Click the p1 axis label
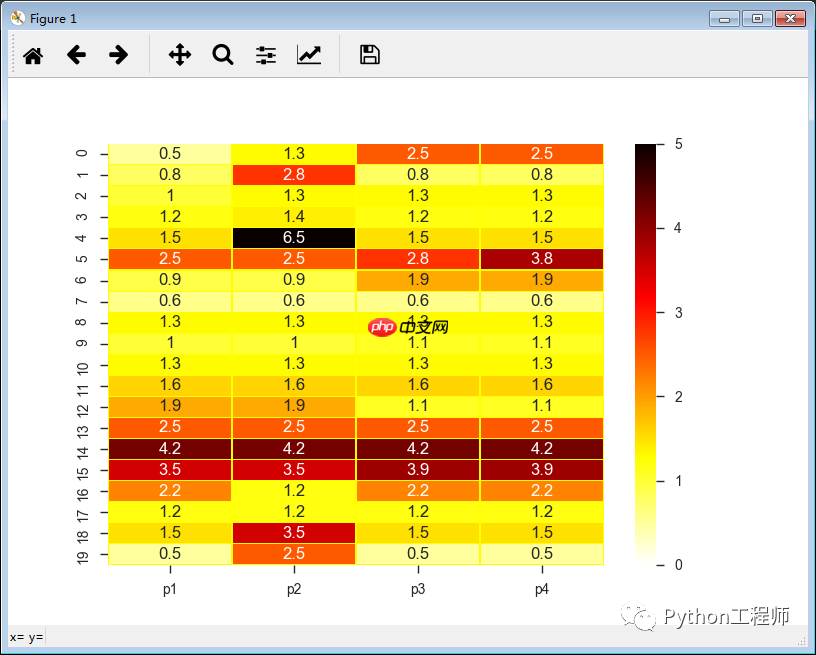The height and width of the screenshot is (655, 816). [169, 589]
